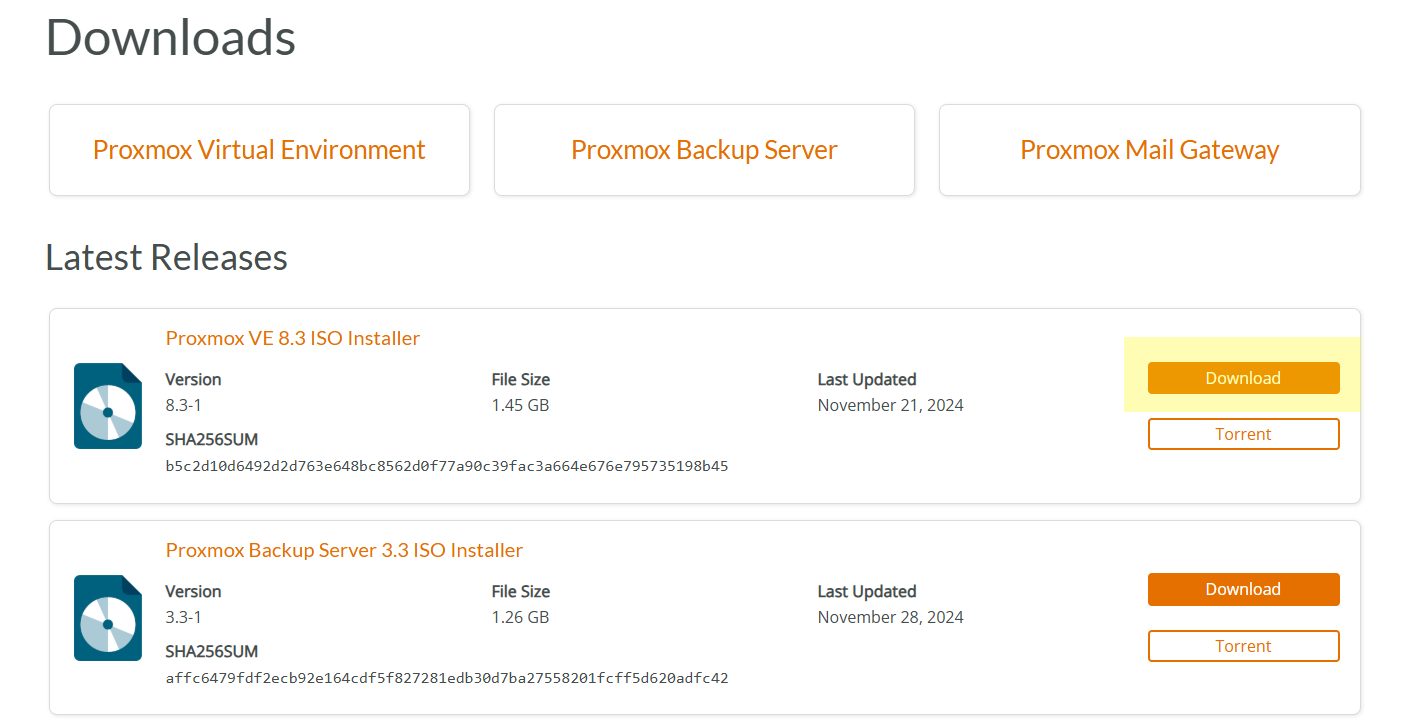
Task: Open the Proxmox Mail Gateway downloads card
Action: (x=1149, y=150)
